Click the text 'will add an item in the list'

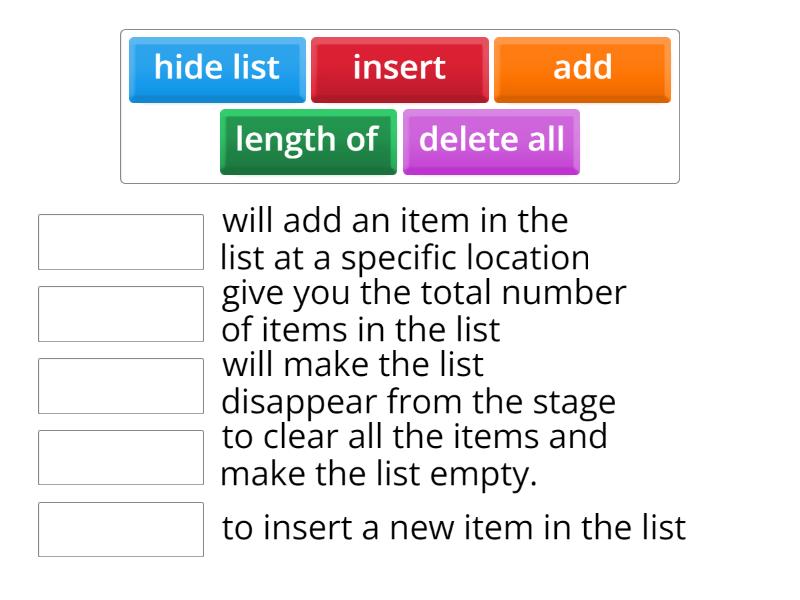pyautogui.click(x=400, y=238)
